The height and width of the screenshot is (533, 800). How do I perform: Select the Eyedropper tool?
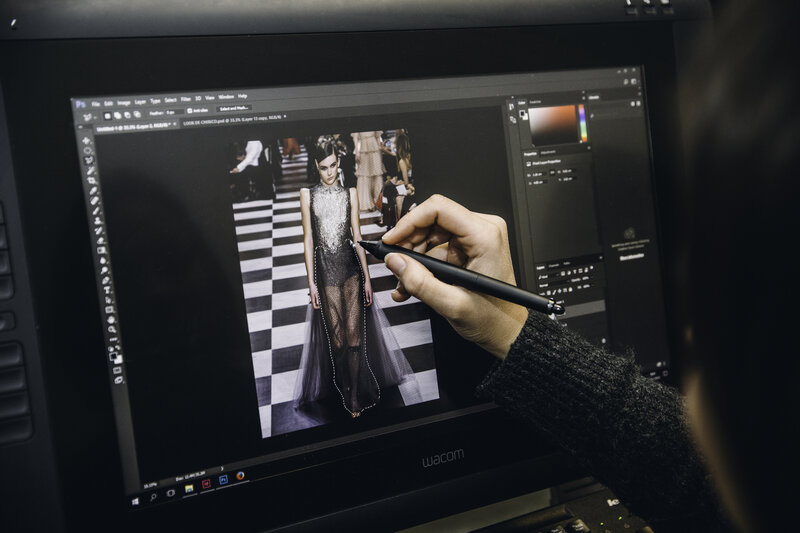click(93, 190)
